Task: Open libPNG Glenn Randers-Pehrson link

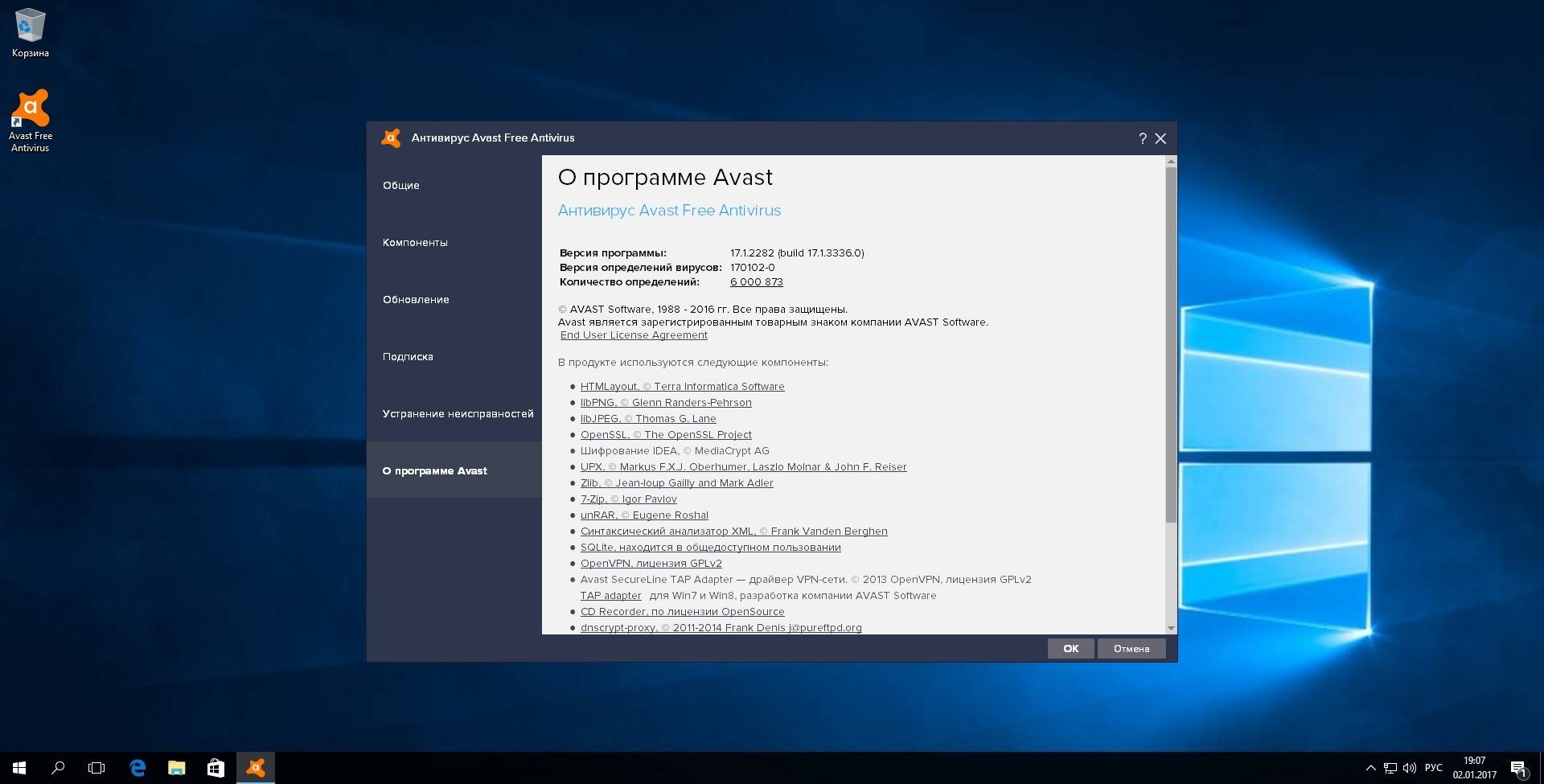Action: coord(666,402)
